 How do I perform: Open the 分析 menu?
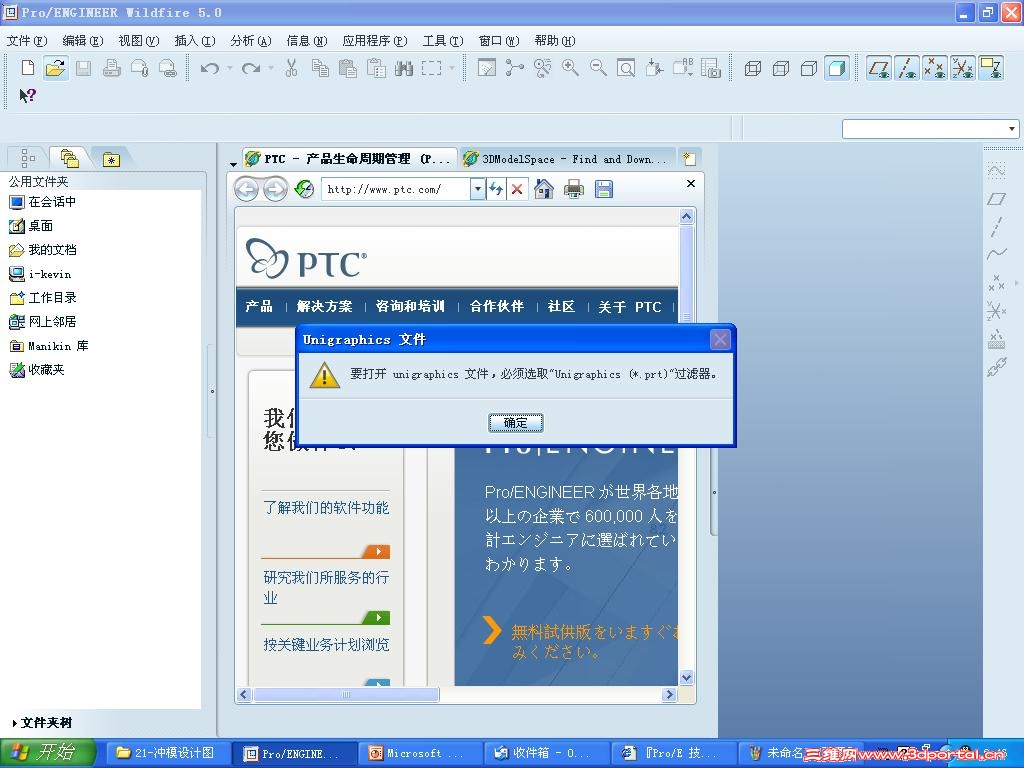(x=251, y=40)
